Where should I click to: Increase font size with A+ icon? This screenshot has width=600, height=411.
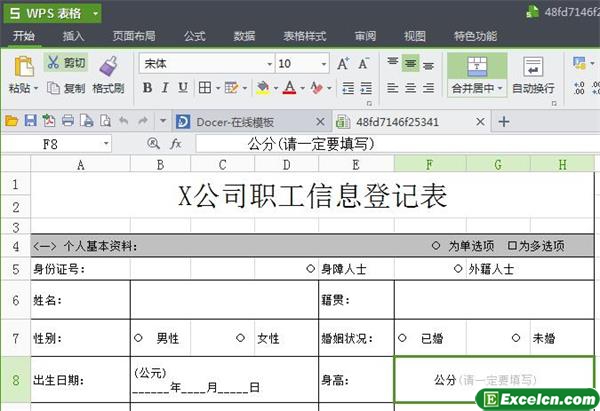[x=343, y=64]
